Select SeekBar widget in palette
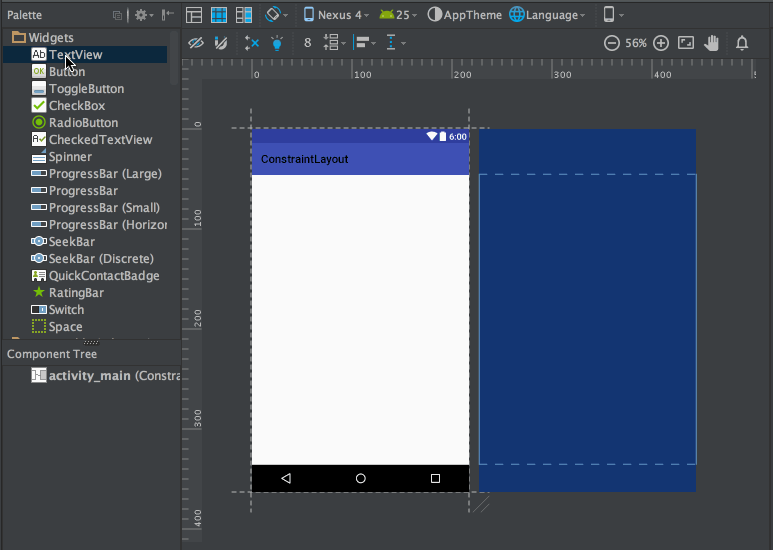 72,242
